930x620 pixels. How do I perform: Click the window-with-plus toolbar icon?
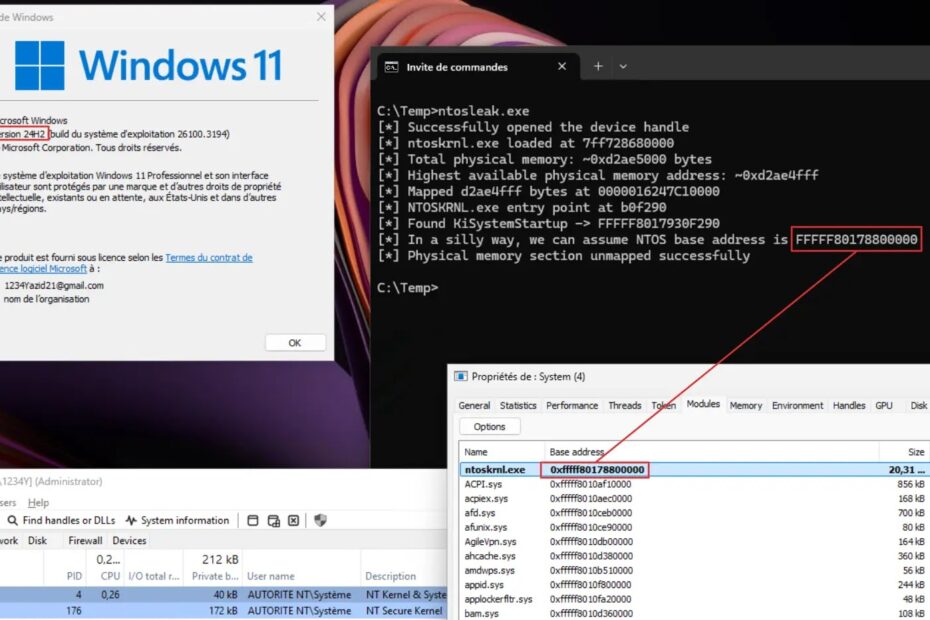point(273,520)
